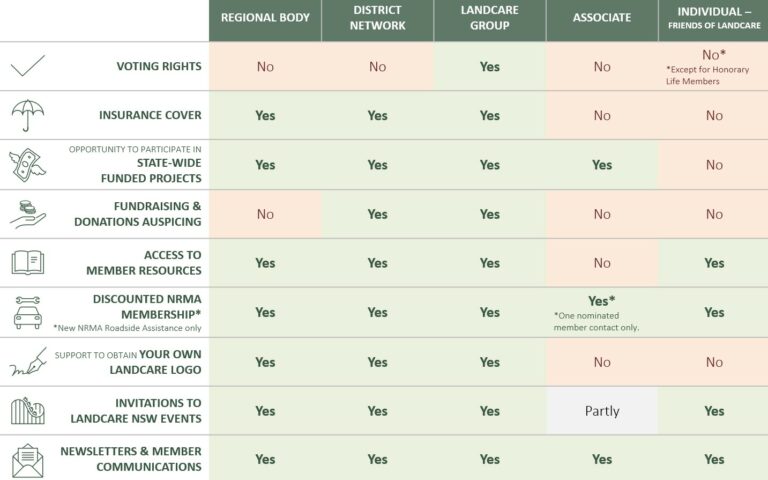This screenshot has width=768, height=480.
Task: Click the grey Partly cell
Action: (602, 411)
